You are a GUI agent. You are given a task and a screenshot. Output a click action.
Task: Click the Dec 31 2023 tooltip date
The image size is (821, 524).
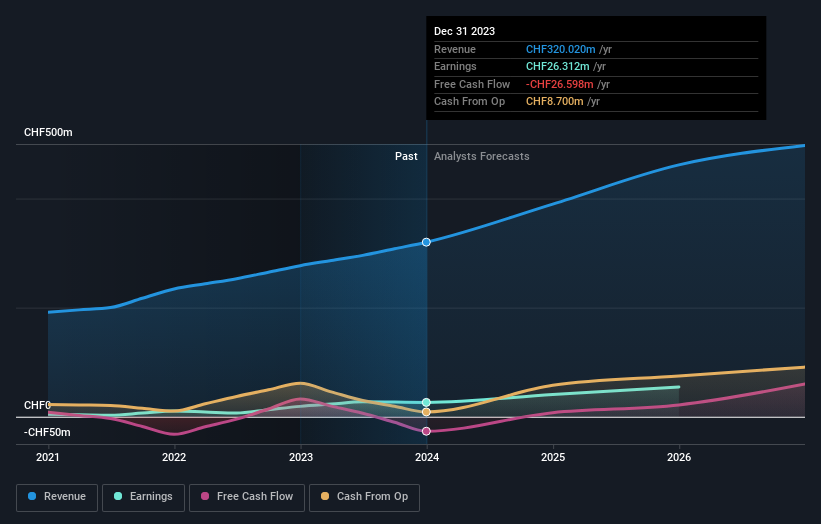click(x=464, y=31)
